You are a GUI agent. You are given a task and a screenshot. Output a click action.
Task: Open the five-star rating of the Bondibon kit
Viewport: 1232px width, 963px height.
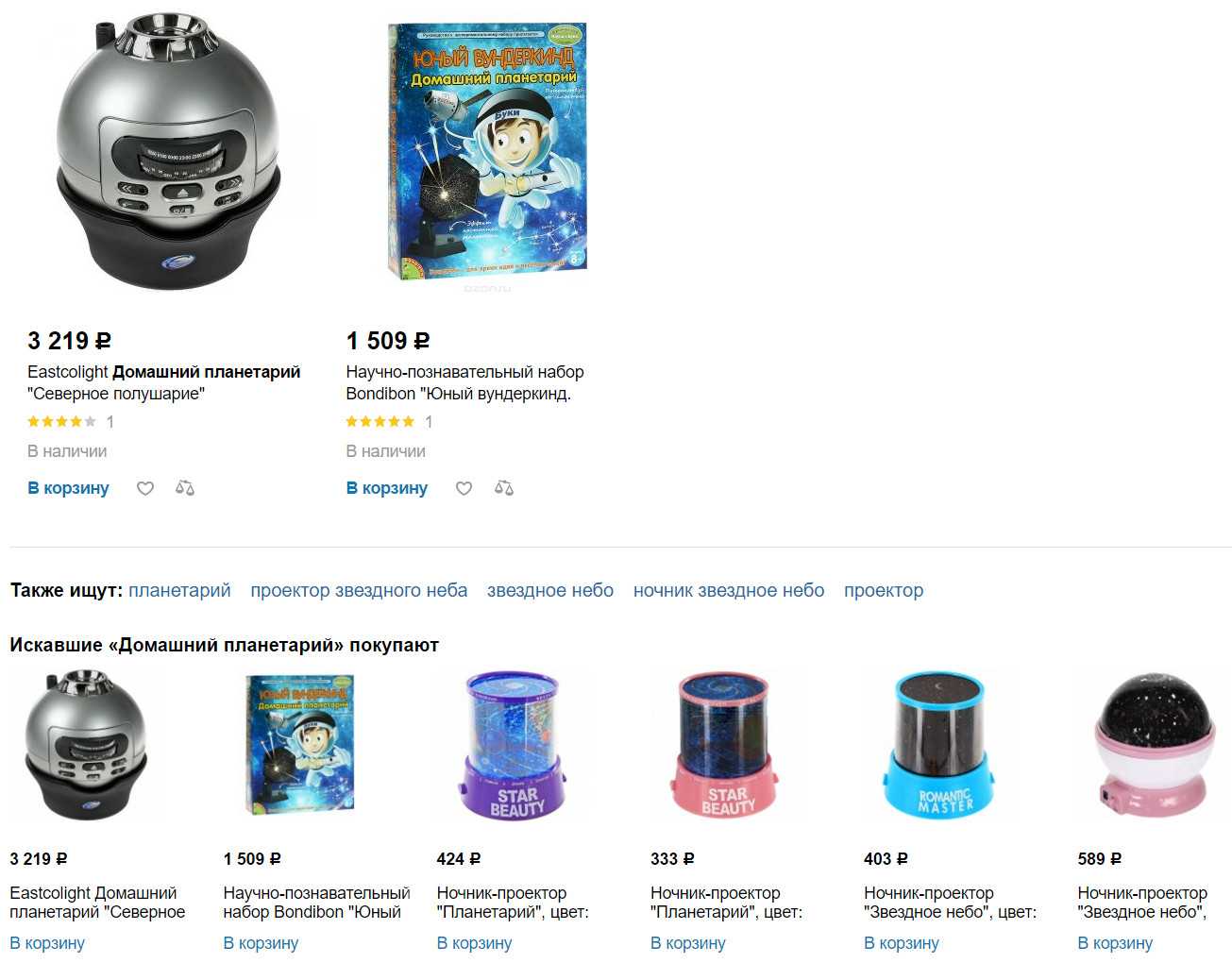[380, 422]
